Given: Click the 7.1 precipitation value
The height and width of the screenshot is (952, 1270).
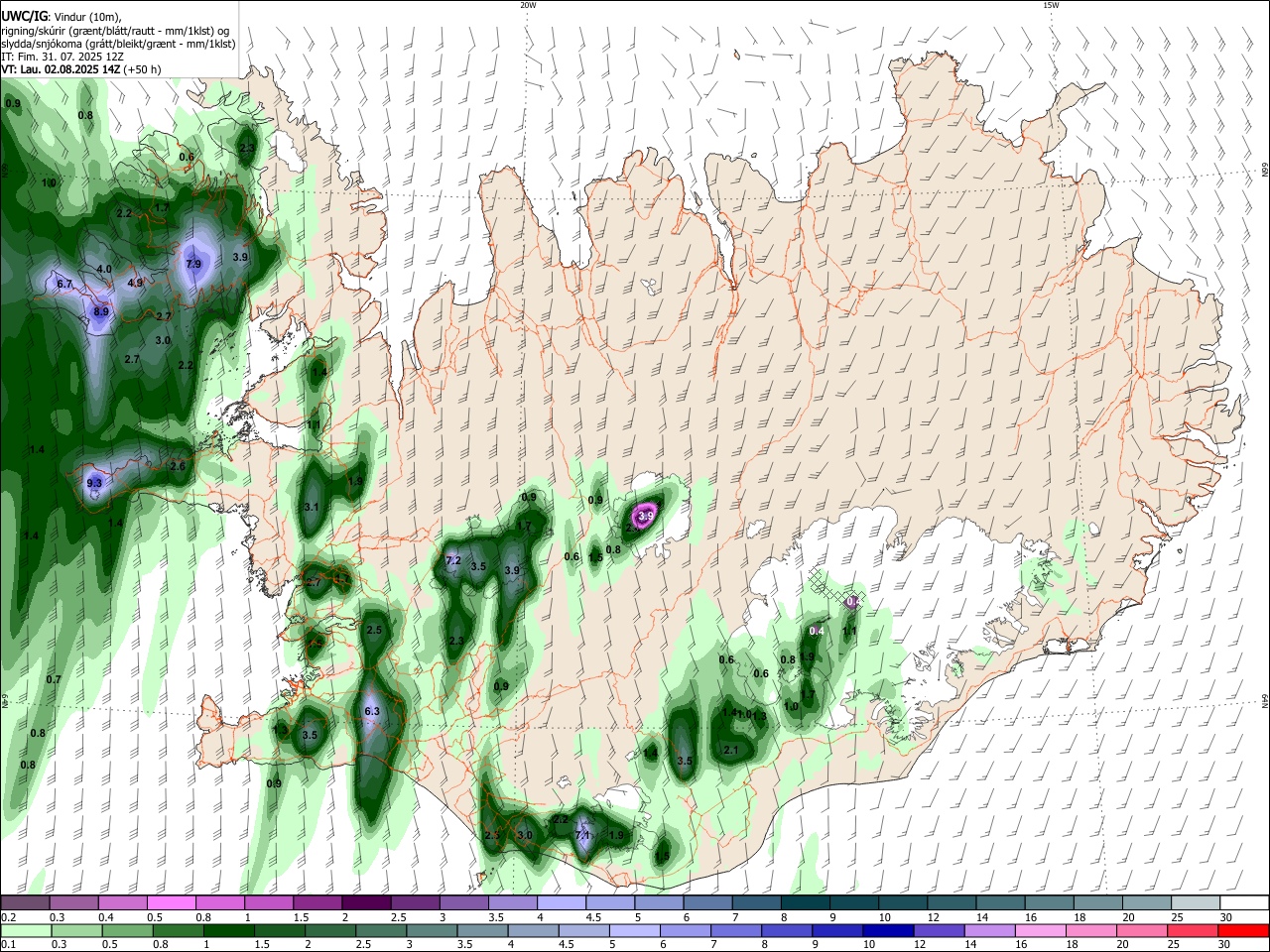Looking at the screenshot, I should (x=583, y=835).
